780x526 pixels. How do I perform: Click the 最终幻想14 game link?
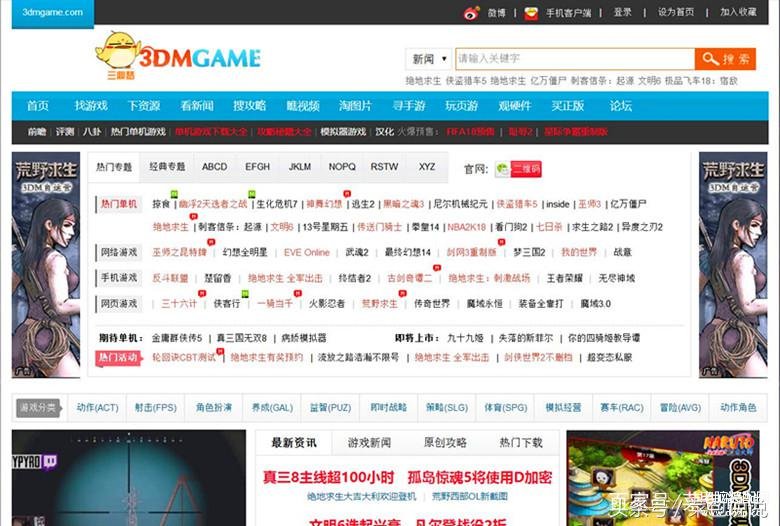tap(407, 252)
